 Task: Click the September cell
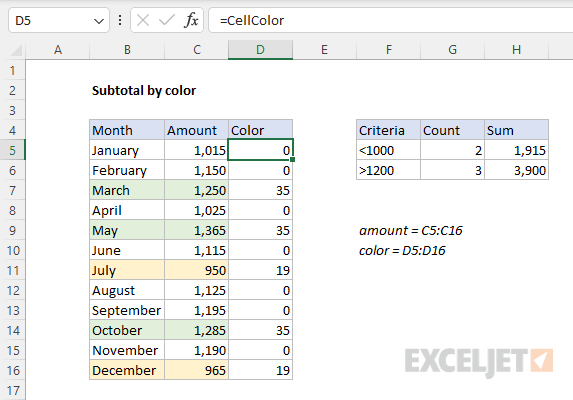[127, 311]
